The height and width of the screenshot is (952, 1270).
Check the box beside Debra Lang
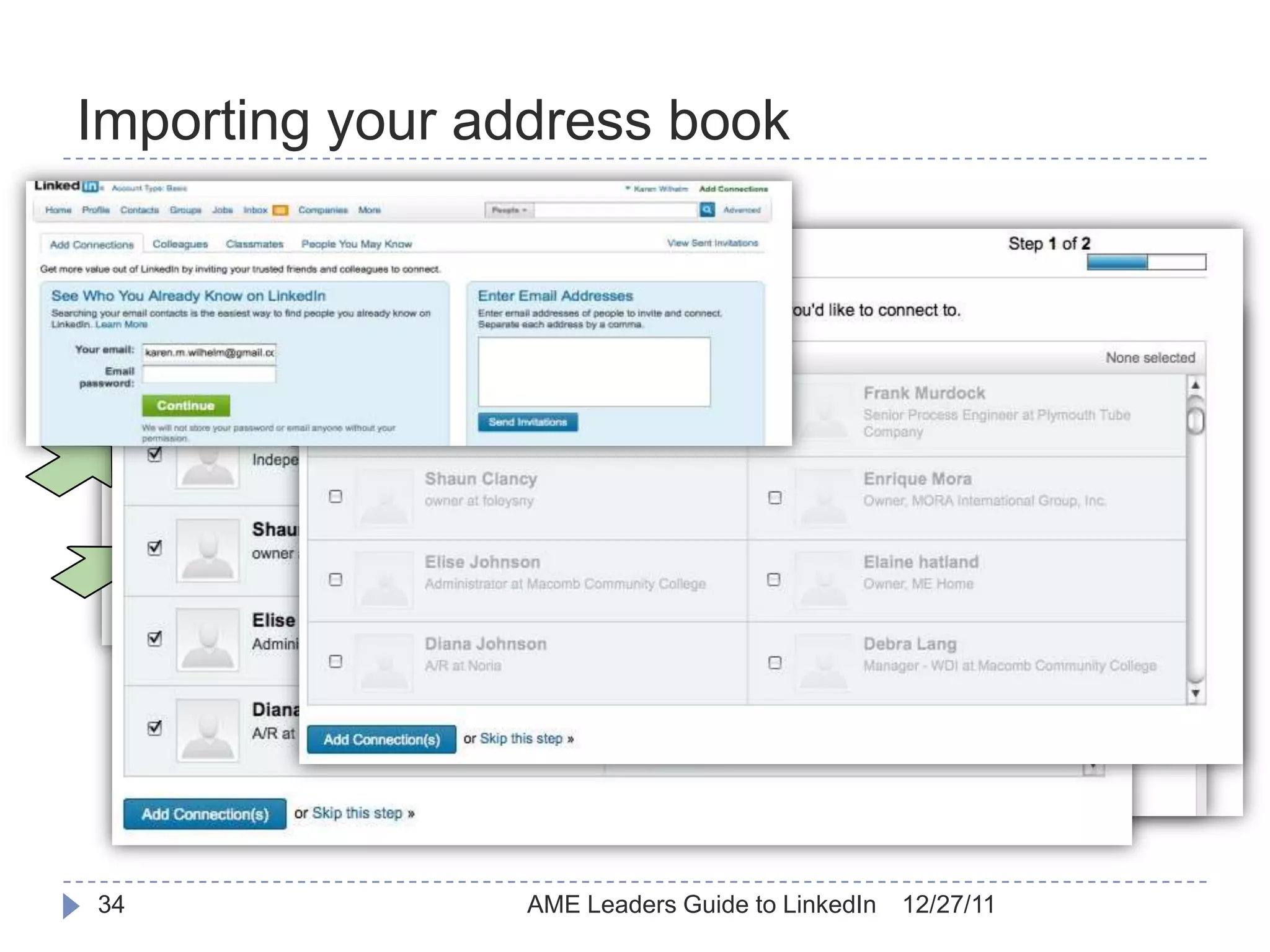[x=775, y=663]
